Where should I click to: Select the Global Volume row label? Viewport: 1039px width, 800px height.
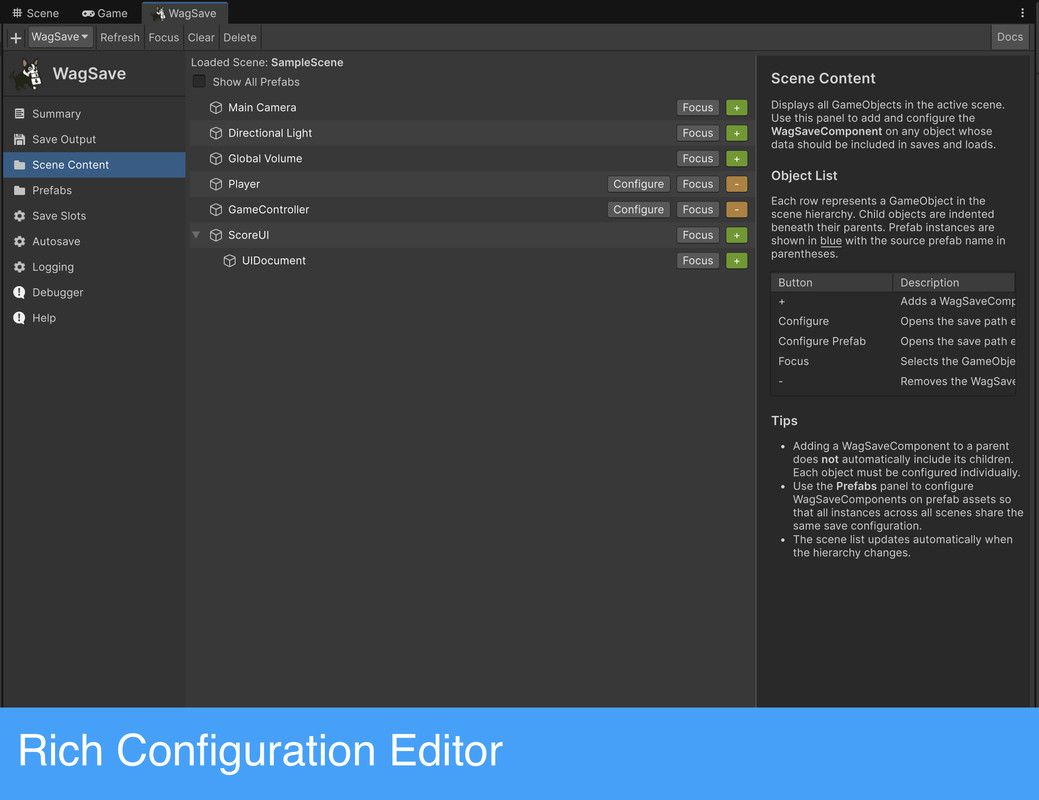(x=265, y=158)
